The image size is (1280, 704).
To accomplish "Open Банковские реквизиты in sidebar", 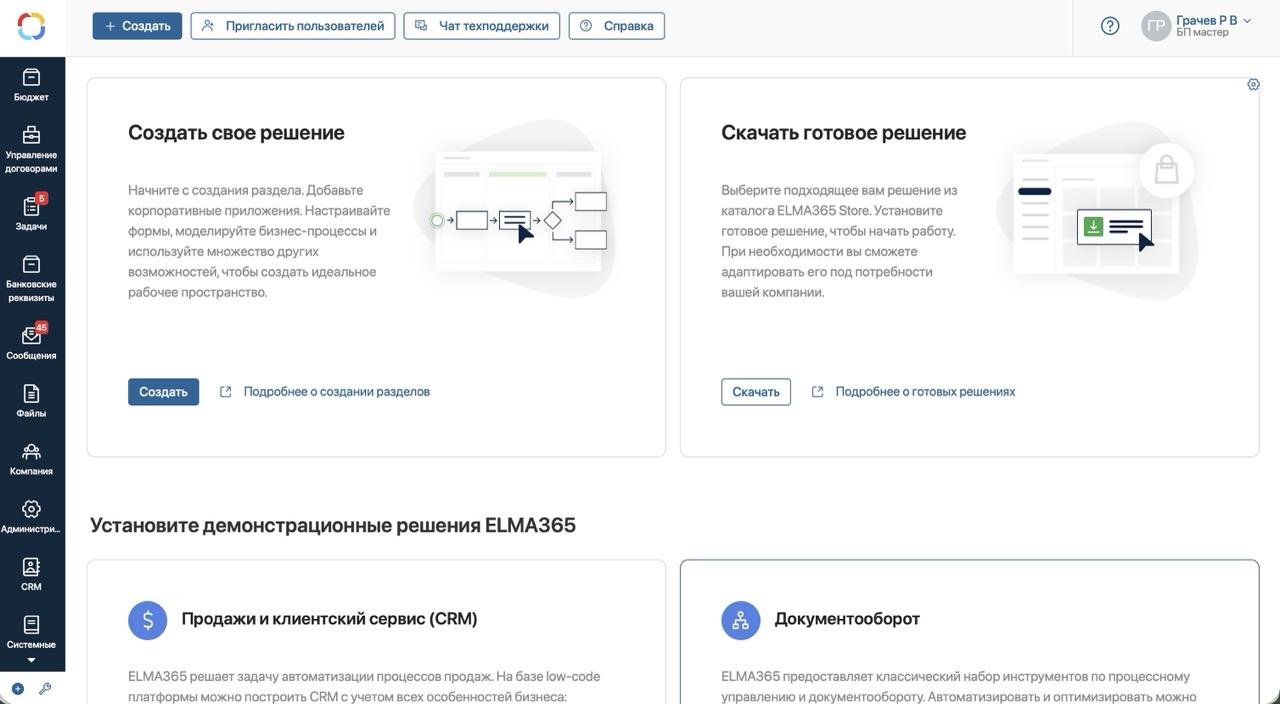I will (31, 278).
